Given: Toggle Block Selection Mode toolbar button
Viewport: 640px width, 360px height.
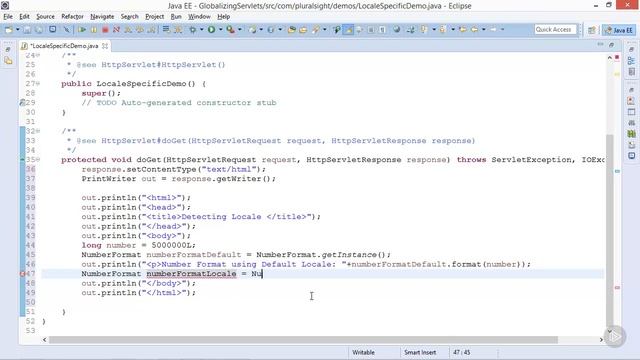Looking at the screenshot, I should pos(371,29).
